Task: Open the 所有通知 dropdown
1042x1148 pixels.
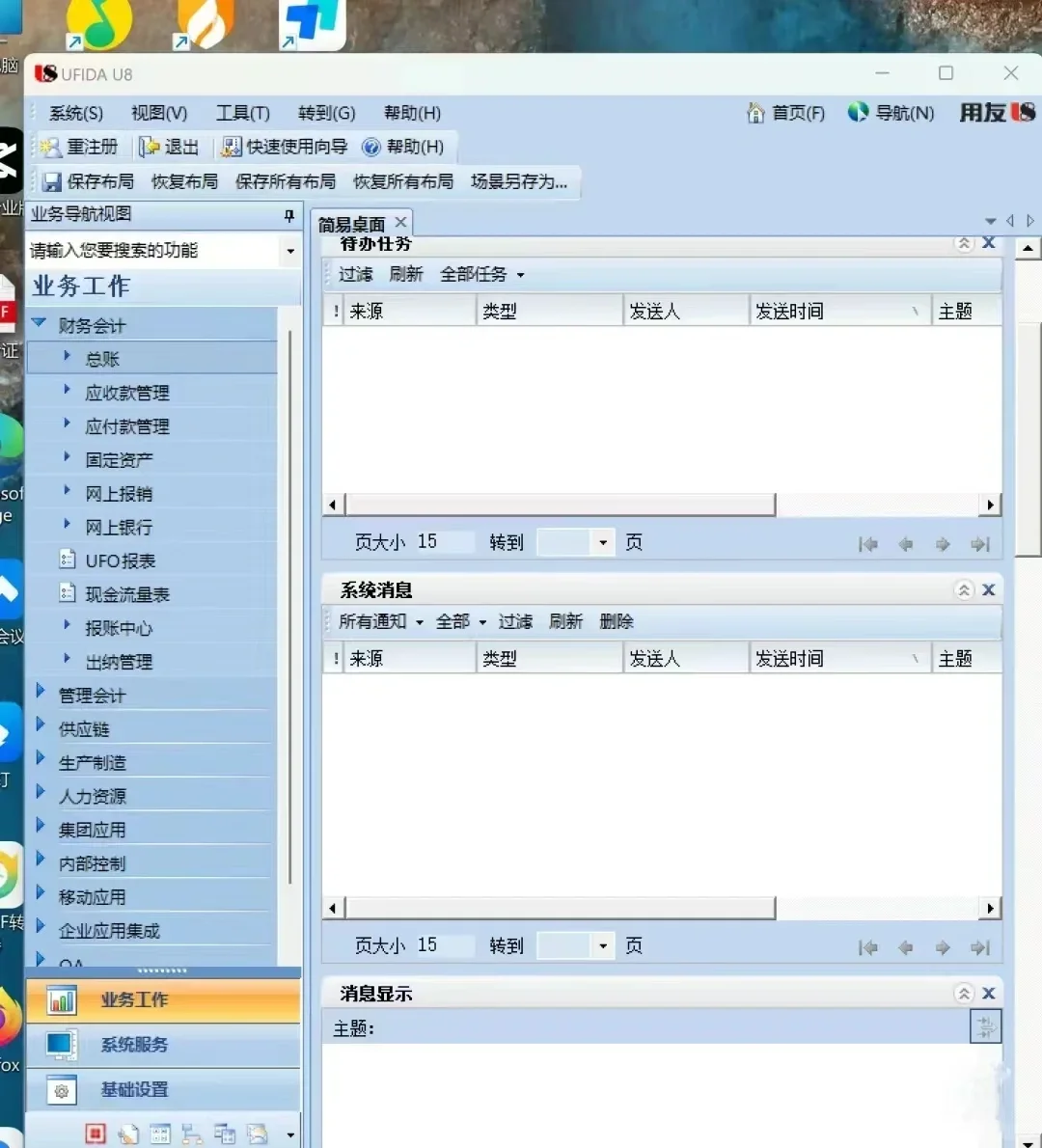Action: (x=378, y=621)
